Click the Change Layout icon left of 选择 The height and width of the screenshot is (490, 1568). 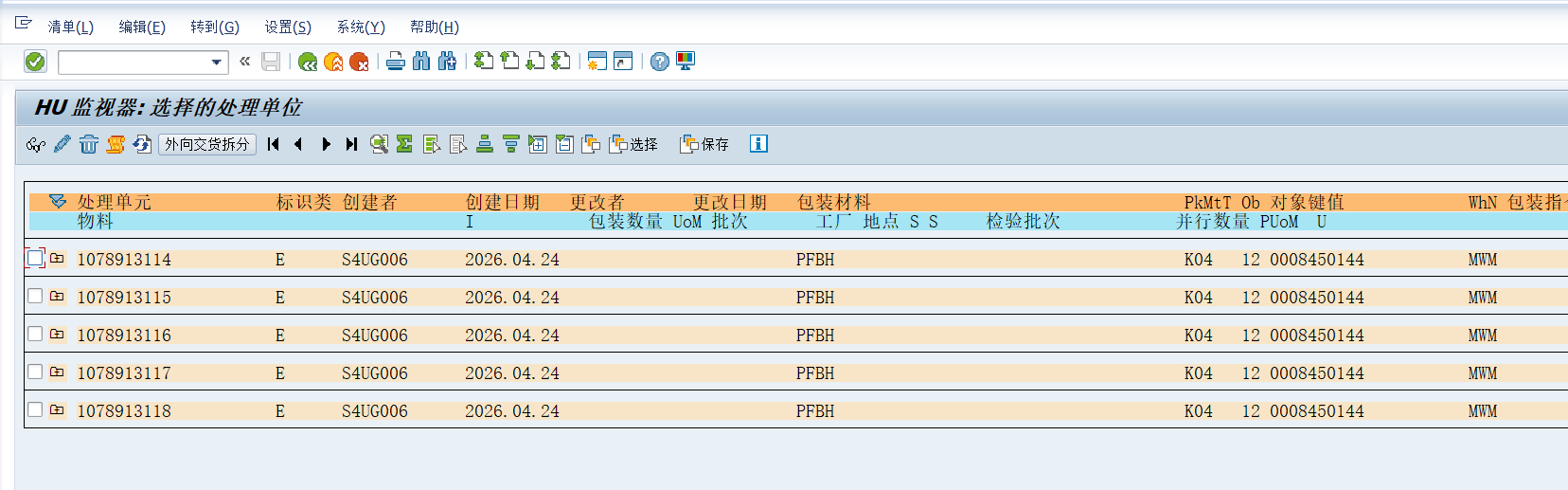[x=591, y=144]
